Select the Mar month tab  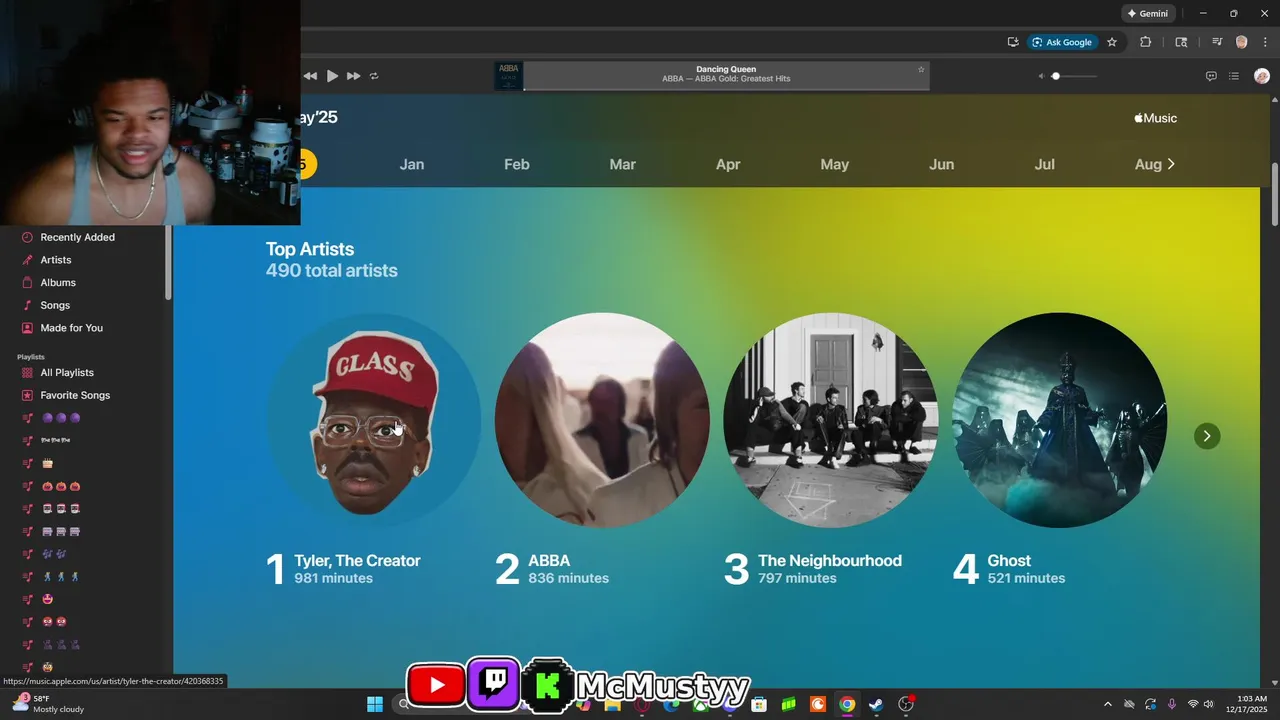point(623,164)
